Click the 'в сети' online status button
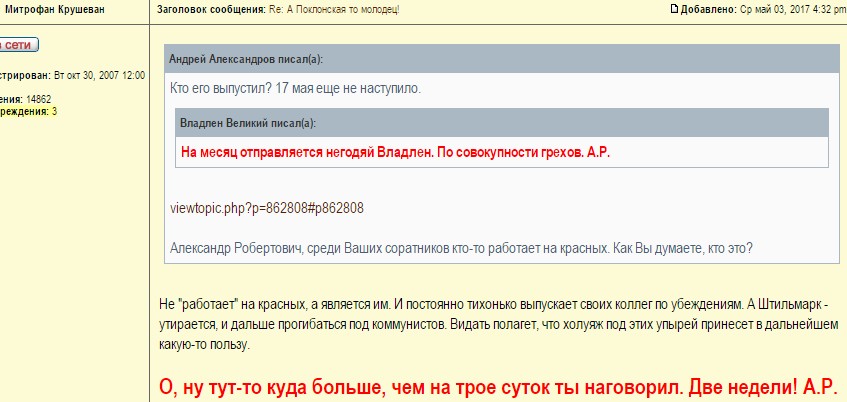The height and width of the screenshot is (402, 847). point(17,45)
